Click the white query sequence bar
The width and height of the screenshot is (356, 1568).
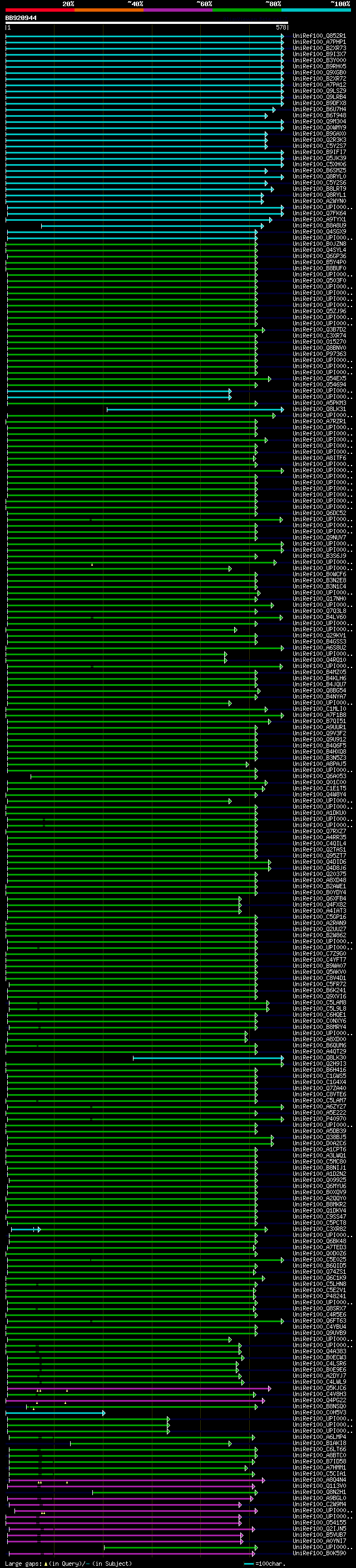(x=147, y=23)
